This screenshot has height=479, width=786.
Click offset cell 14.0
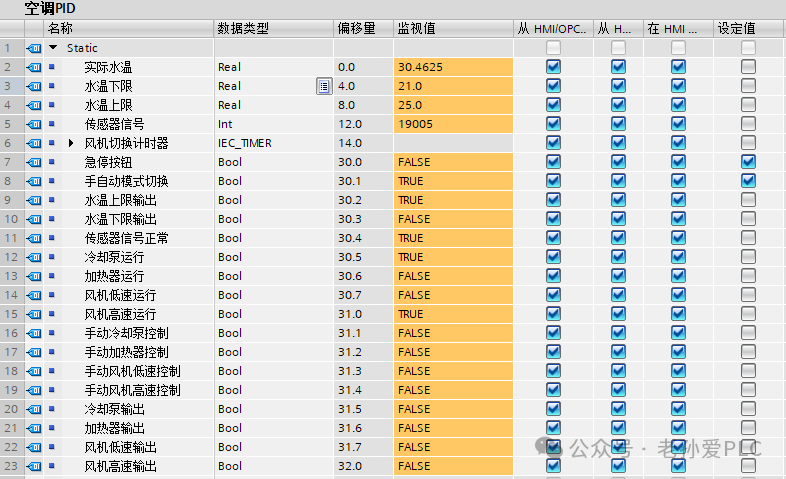pos(363,143)
